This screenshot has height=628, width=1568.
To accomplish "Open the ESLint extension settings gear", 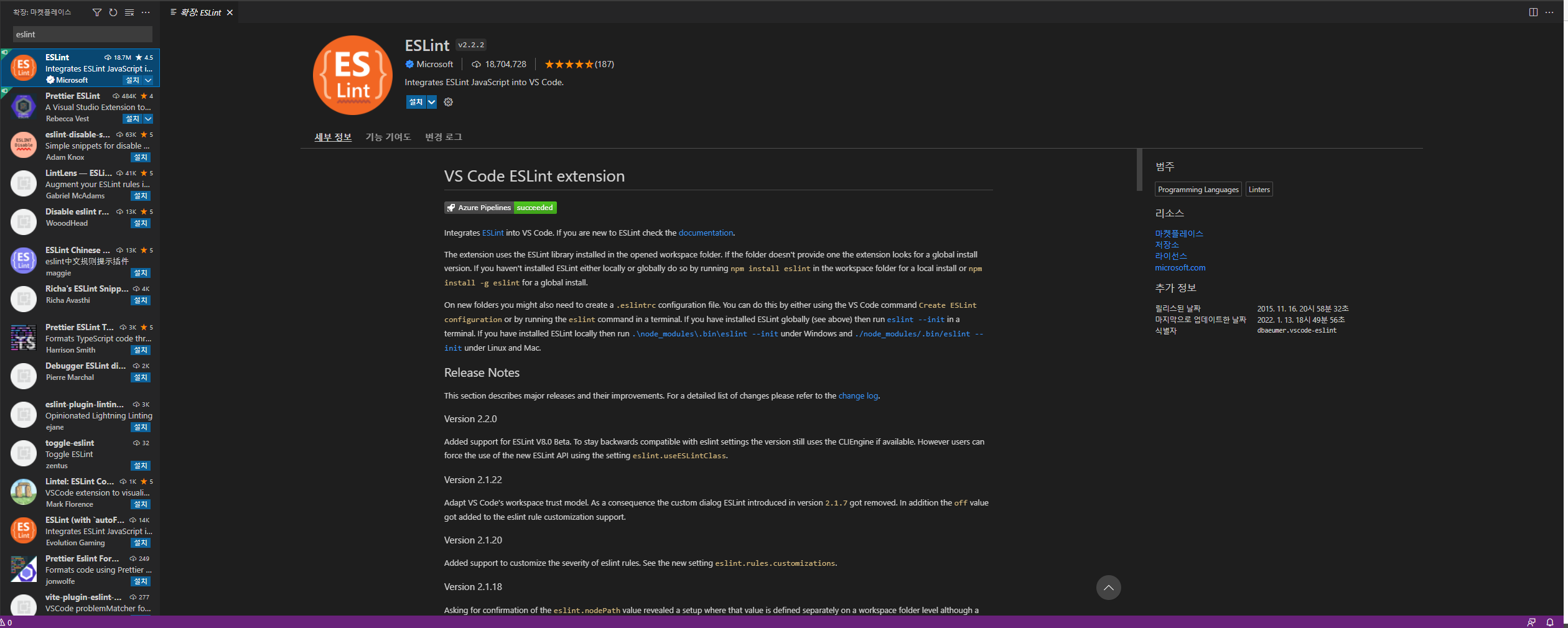I will click(x=448, y=102).
